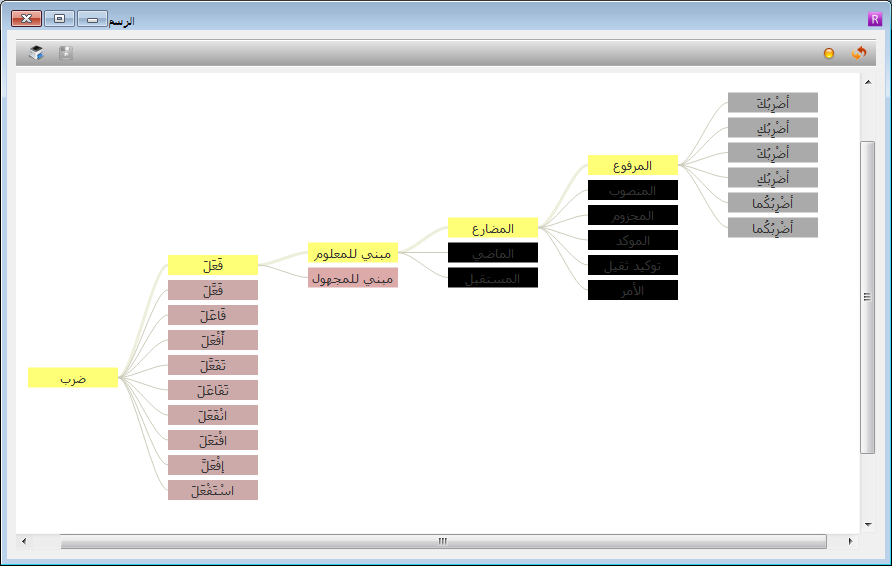Click the horizontal scrollbar left arrow

click(x=24, y=542)
